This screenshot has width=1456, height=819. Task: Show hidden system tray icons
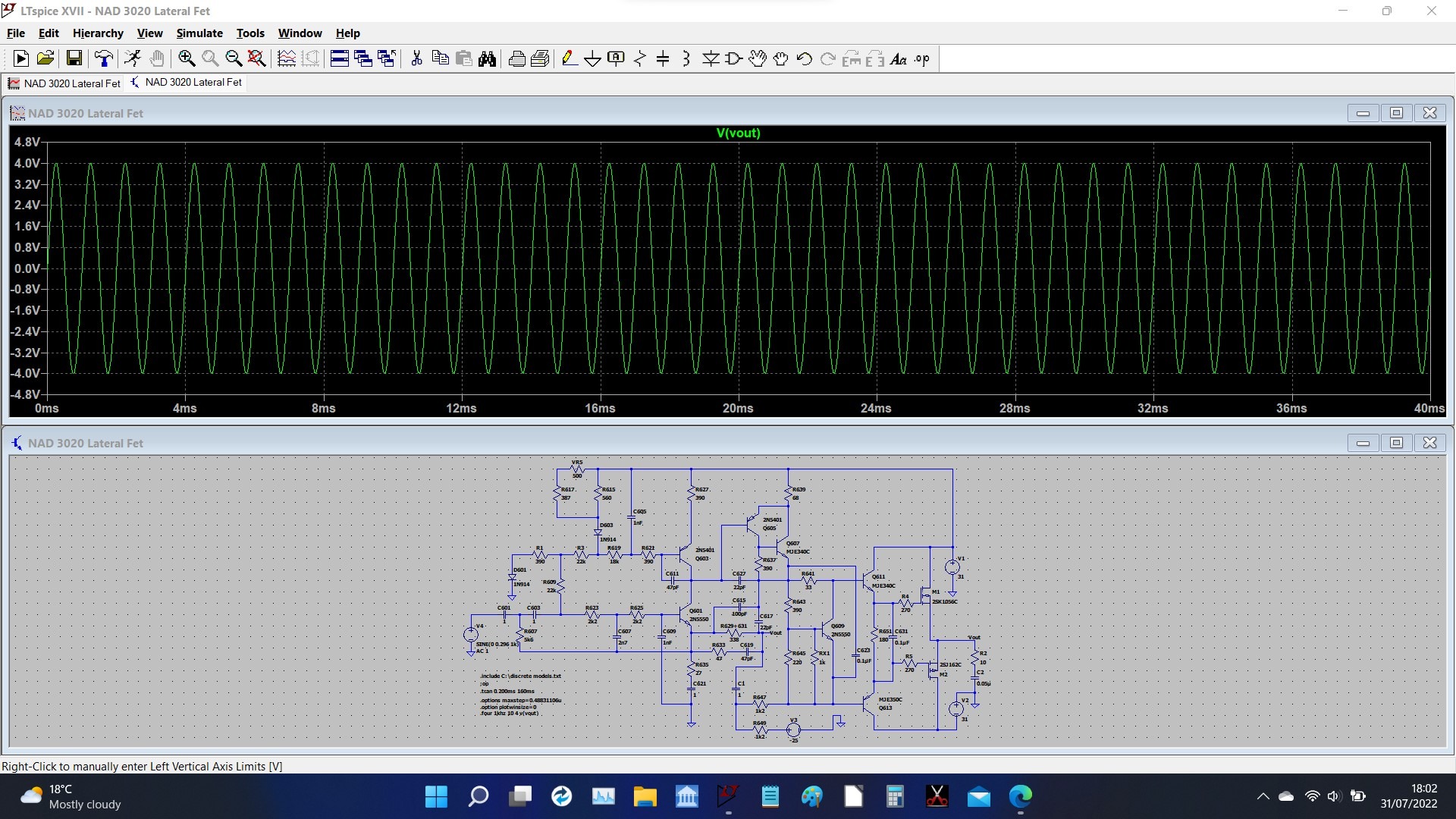click(1263, 796)
